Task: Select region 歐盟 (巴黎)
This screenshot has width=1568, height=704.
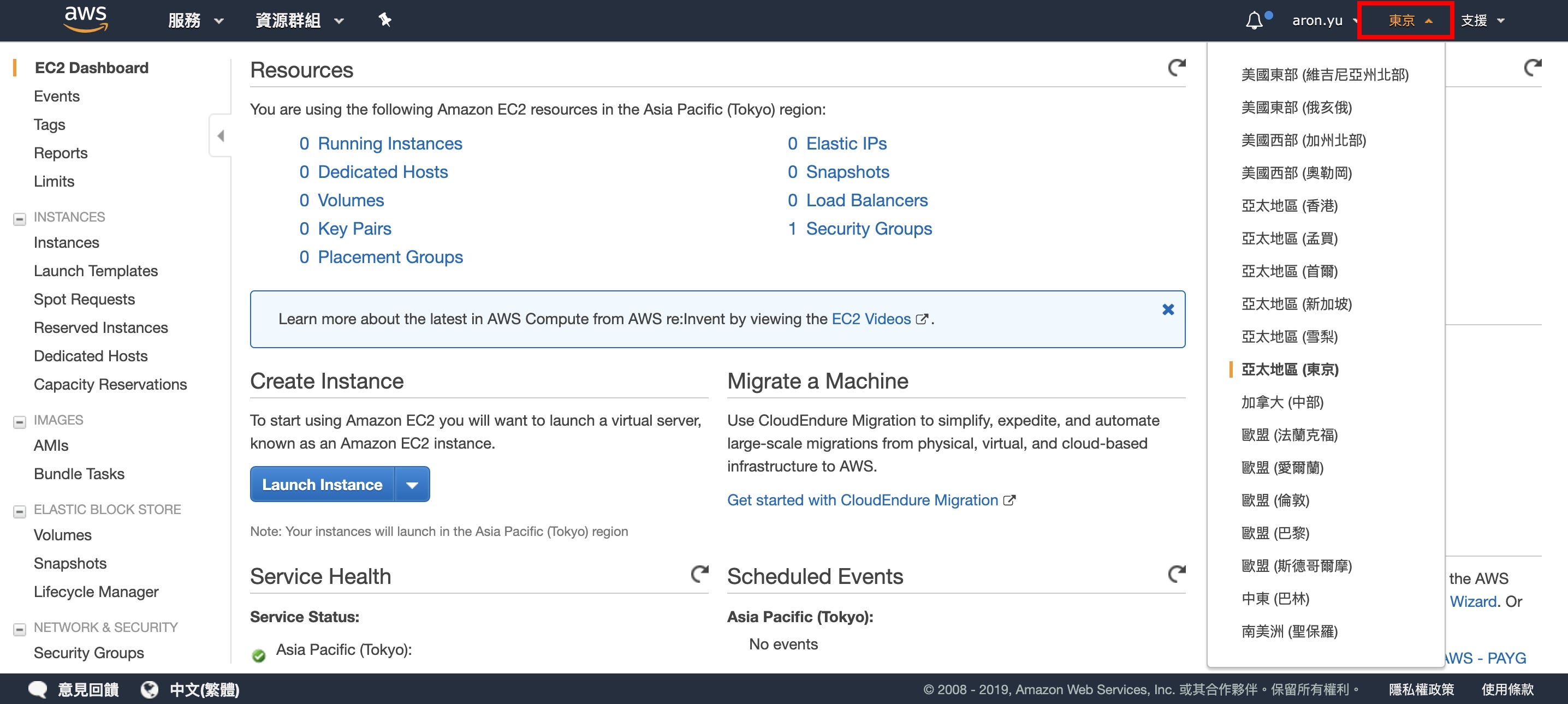Action: [1275, 534]
